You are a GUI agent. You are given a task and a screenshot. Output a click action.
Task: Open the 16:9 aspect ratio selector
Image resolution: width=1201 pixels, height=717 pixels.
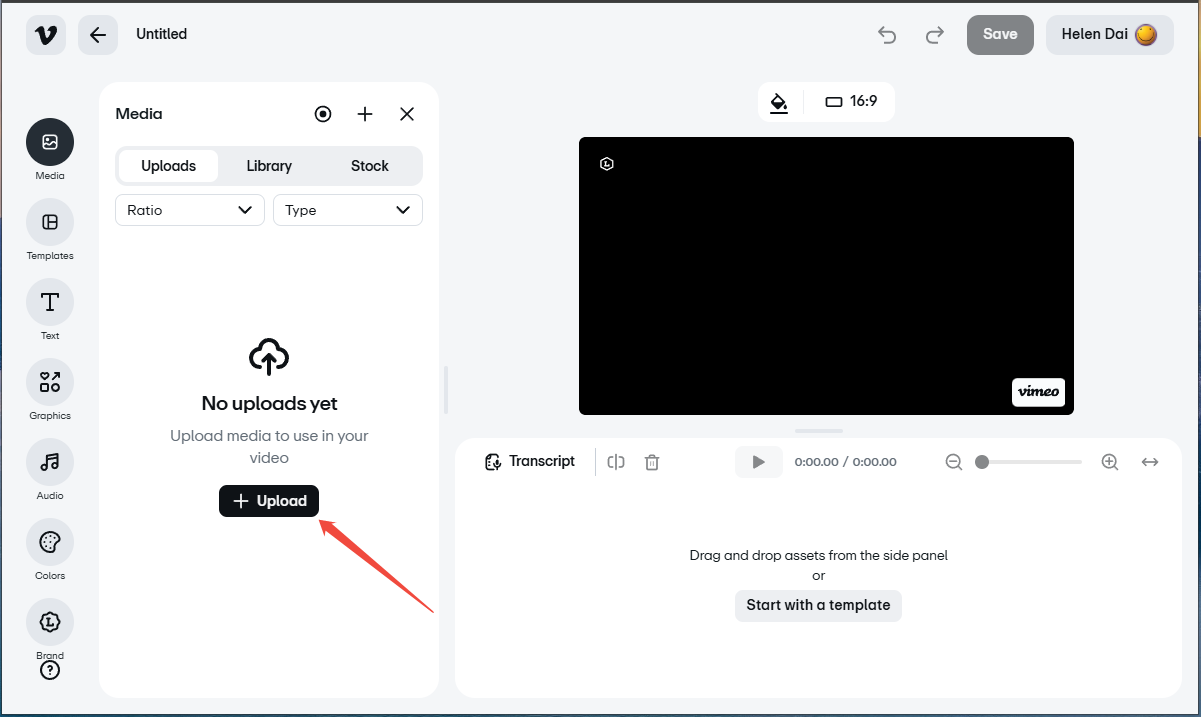851,101
